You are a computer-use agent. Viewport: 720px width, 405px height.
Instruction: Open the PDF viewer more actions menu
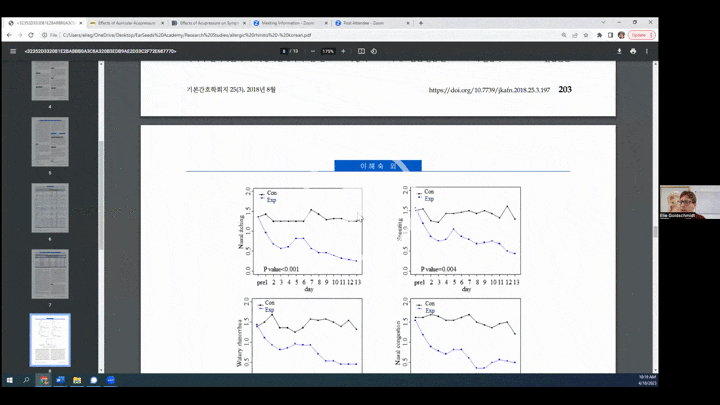[x=649, y=51]
